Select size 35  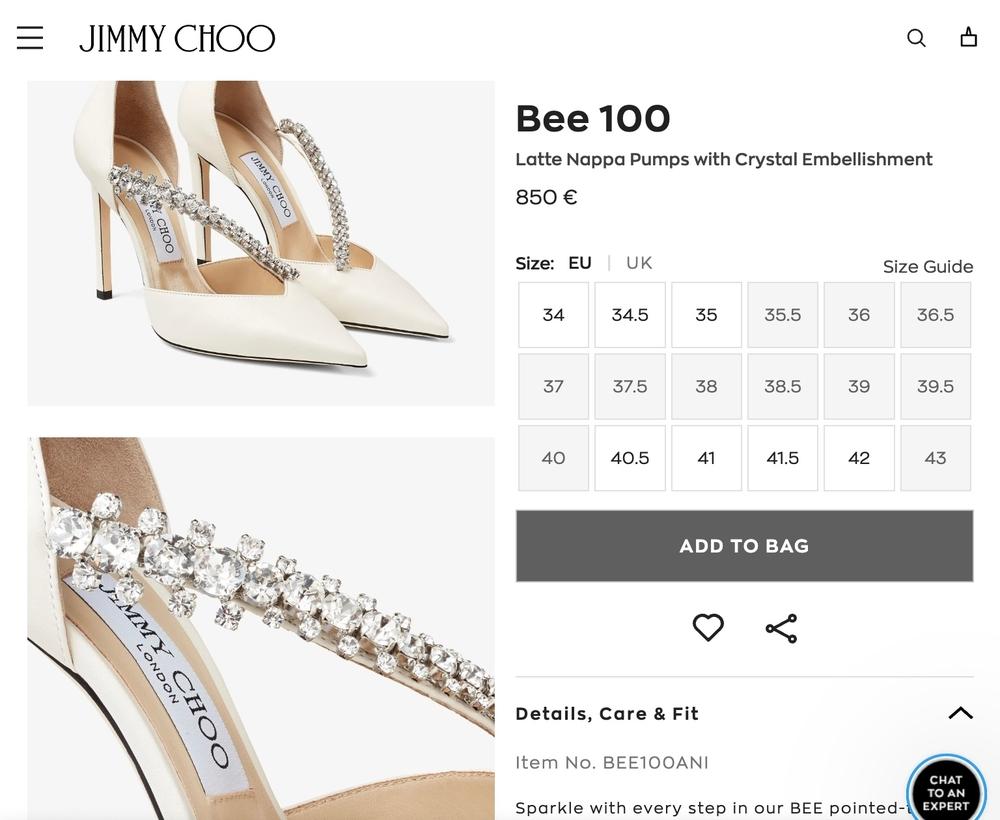(x=706, y=315)
